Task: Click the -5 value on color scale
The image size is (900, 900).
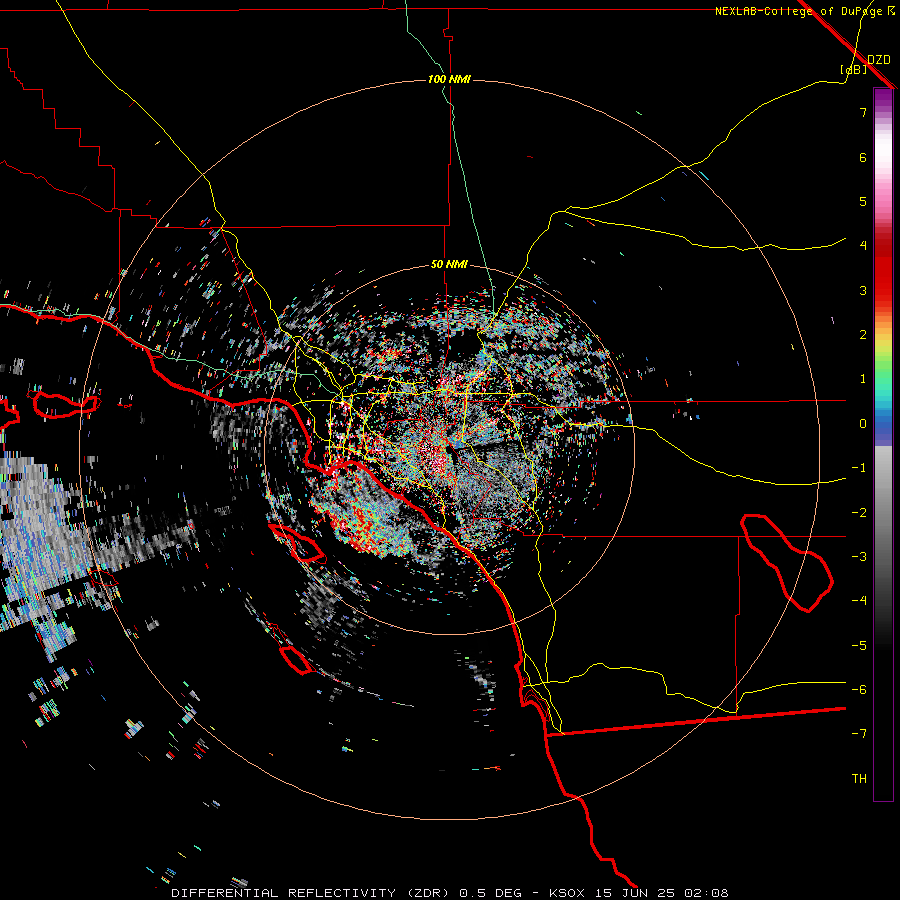Action: (859, 646)
